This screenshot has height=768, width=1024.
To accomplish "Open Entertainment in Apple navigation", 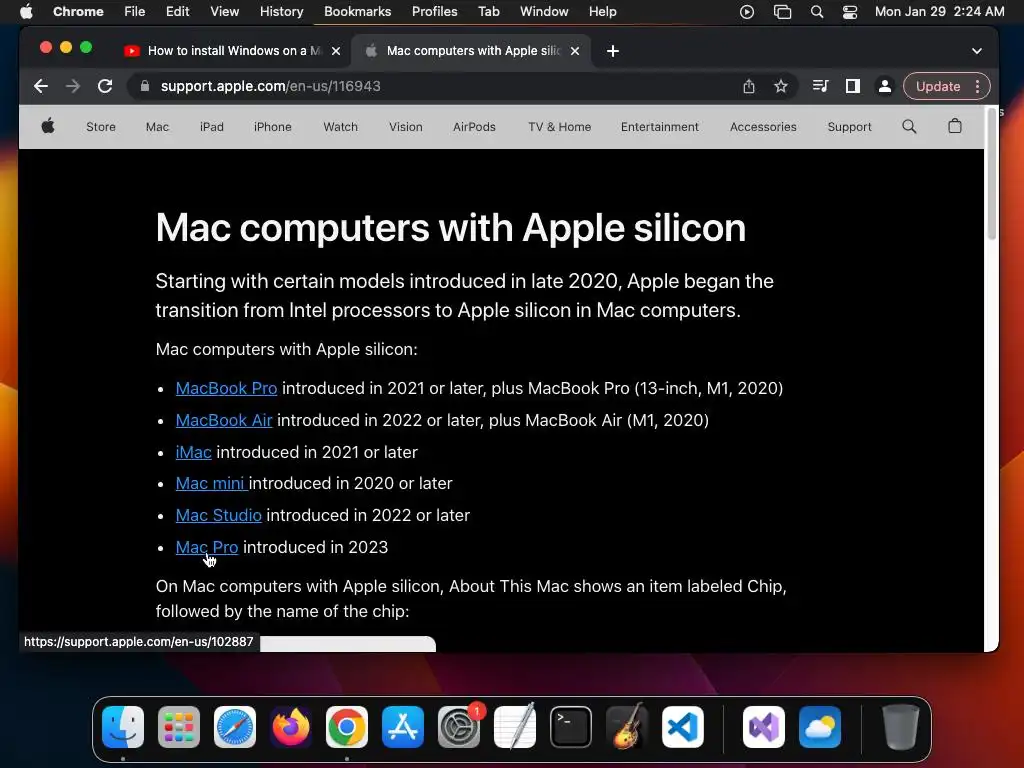I will click(660, 127).
